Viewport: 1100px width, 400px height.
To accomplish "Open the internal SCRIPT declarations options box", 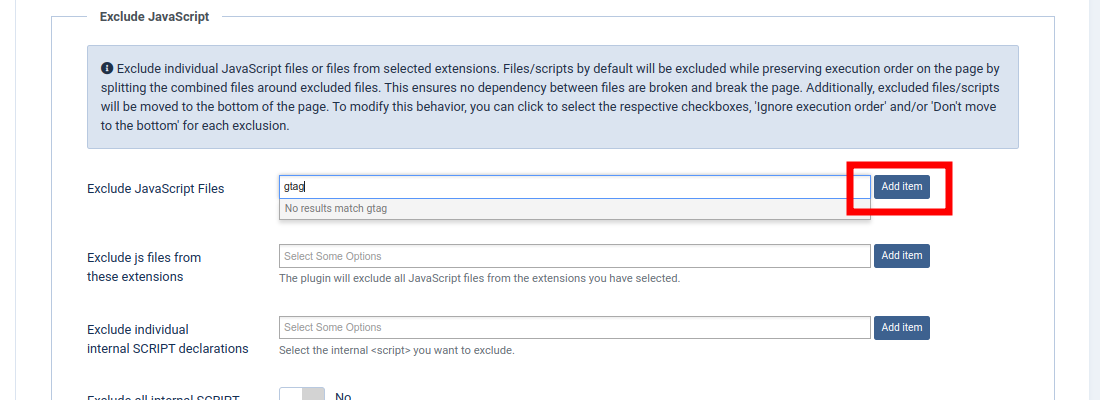I will (x=575, y=328).
